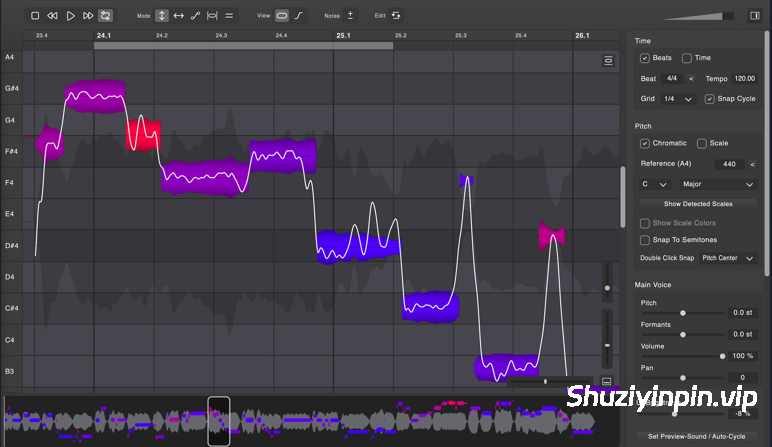This screenshot has width=772, height=447.
Task: Switch to pitch curve view
Action: 299,16
